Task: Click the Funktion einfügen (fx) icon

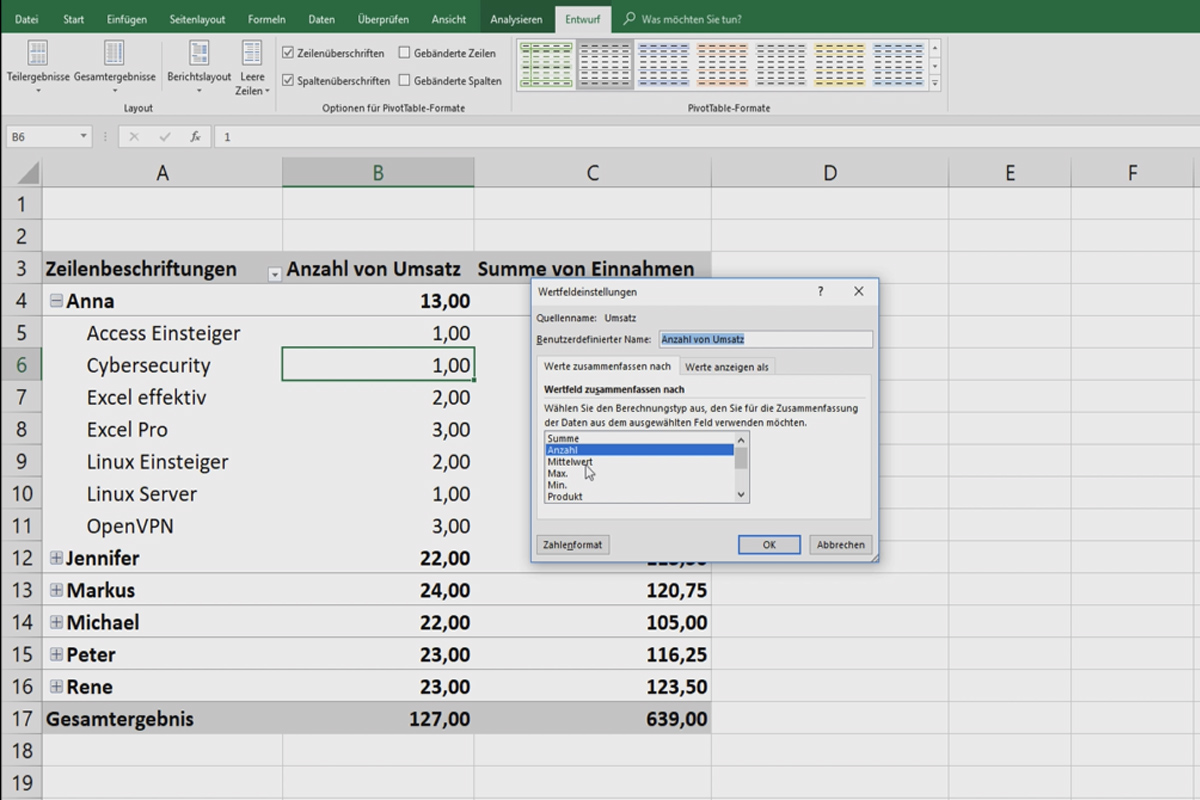Action: click(195, 137)
